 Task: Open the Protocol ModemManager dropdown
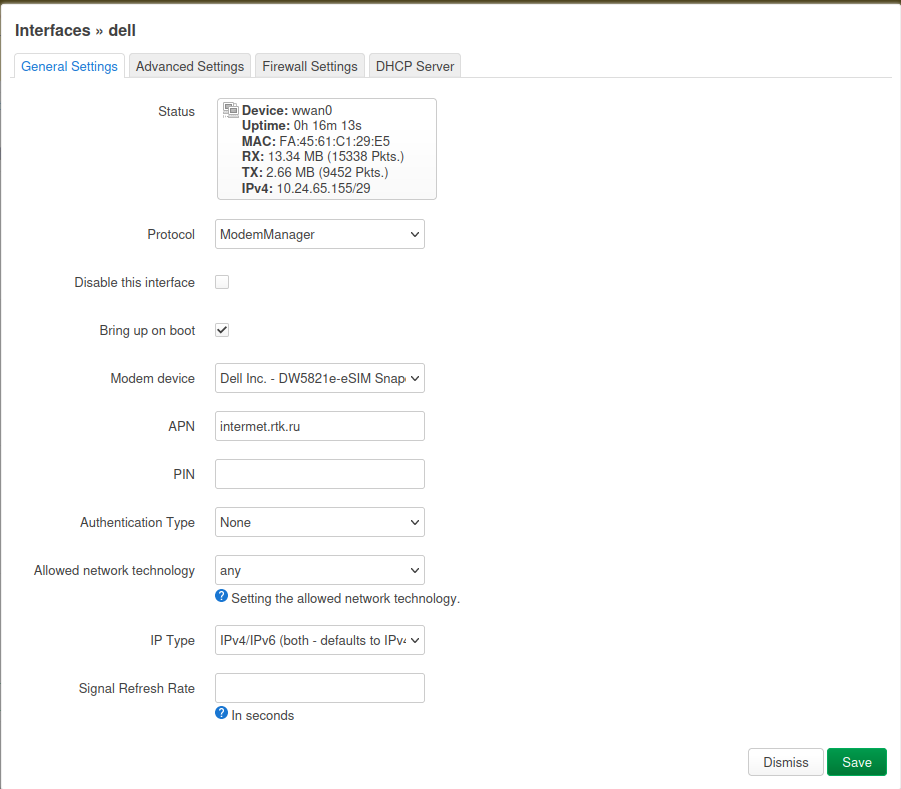319,234
